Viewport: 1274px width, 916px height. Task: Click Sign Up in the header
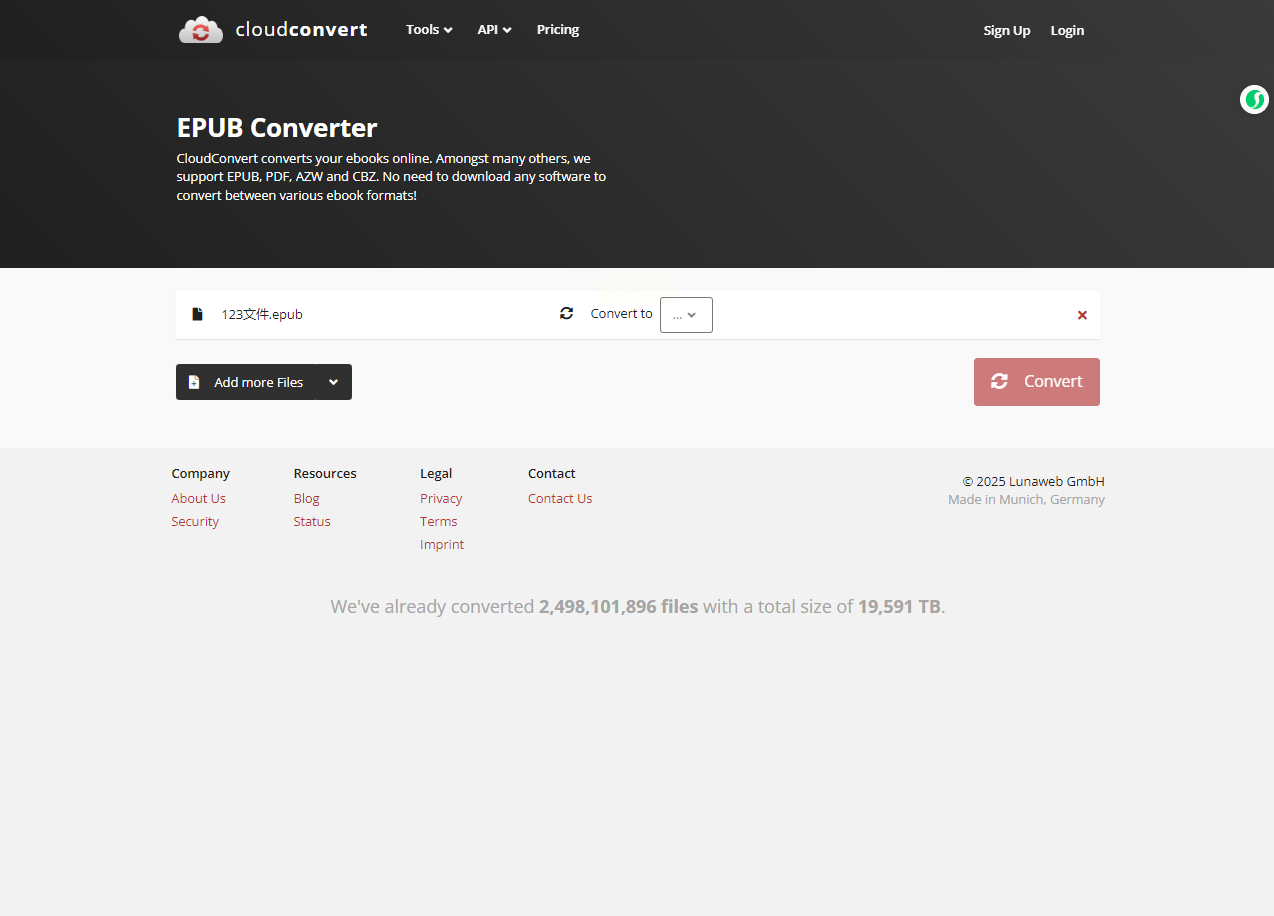(x=1006, y=31)
